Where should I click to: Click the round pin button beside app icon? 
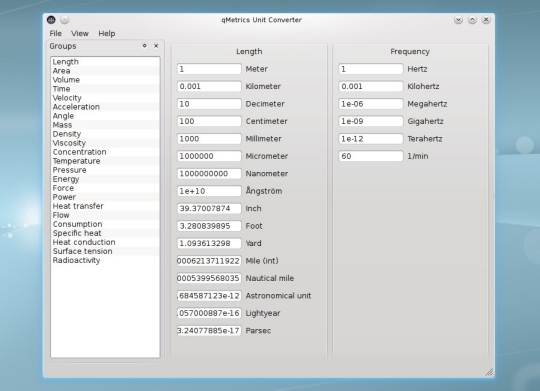point(64,20)
